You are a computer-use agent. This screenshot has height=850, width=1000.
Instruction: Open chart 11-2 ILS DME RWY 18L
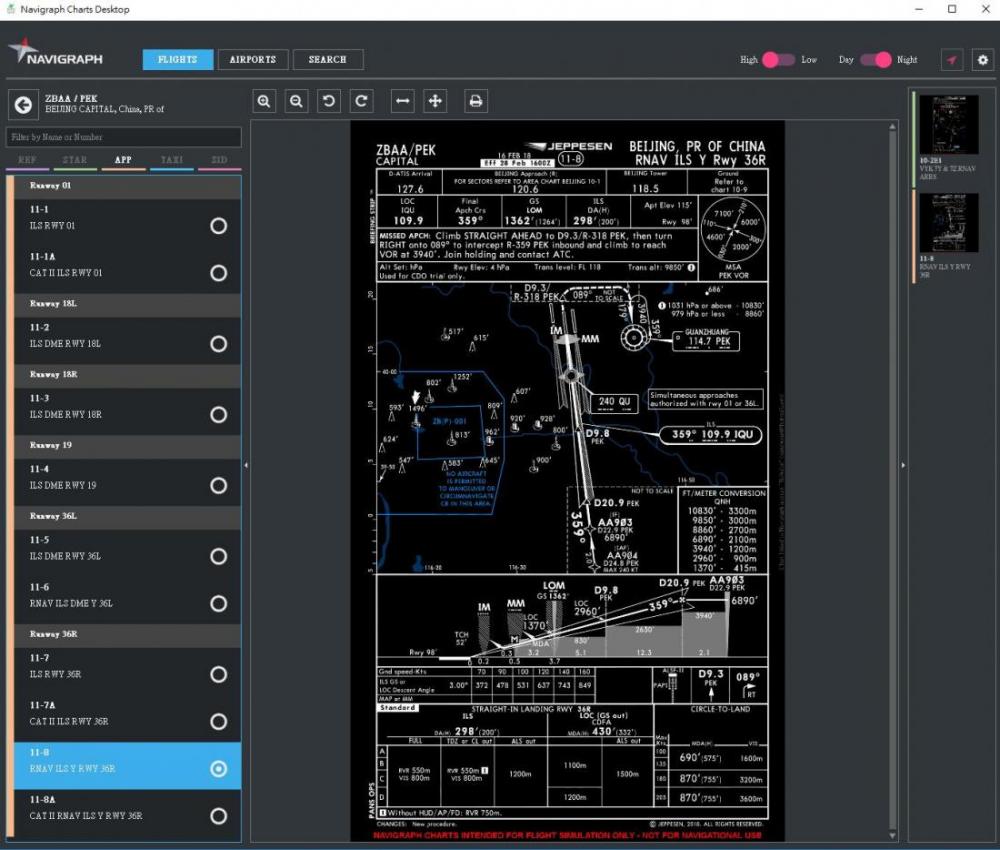(128, 340)
